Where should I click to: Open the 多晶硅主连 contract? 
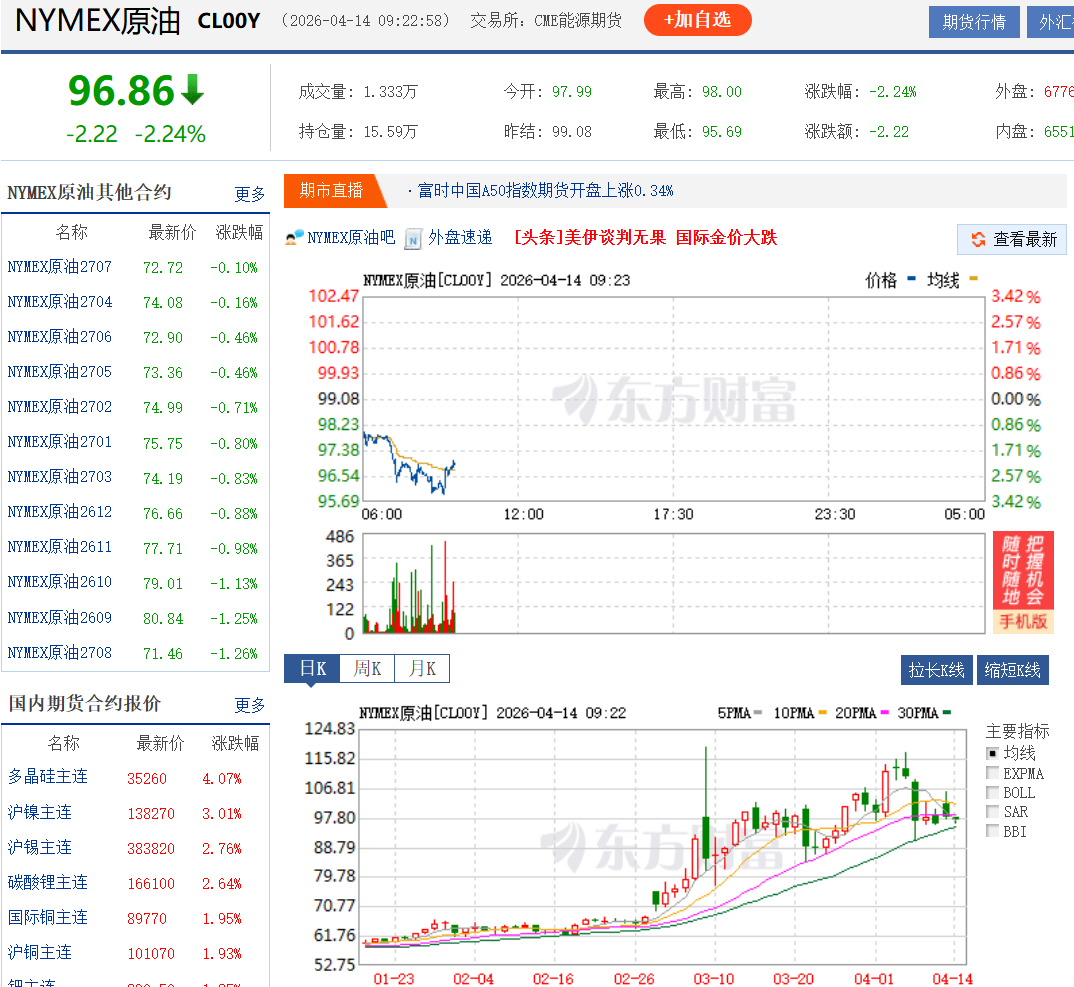pyautogui.click(x=48, y=777)
